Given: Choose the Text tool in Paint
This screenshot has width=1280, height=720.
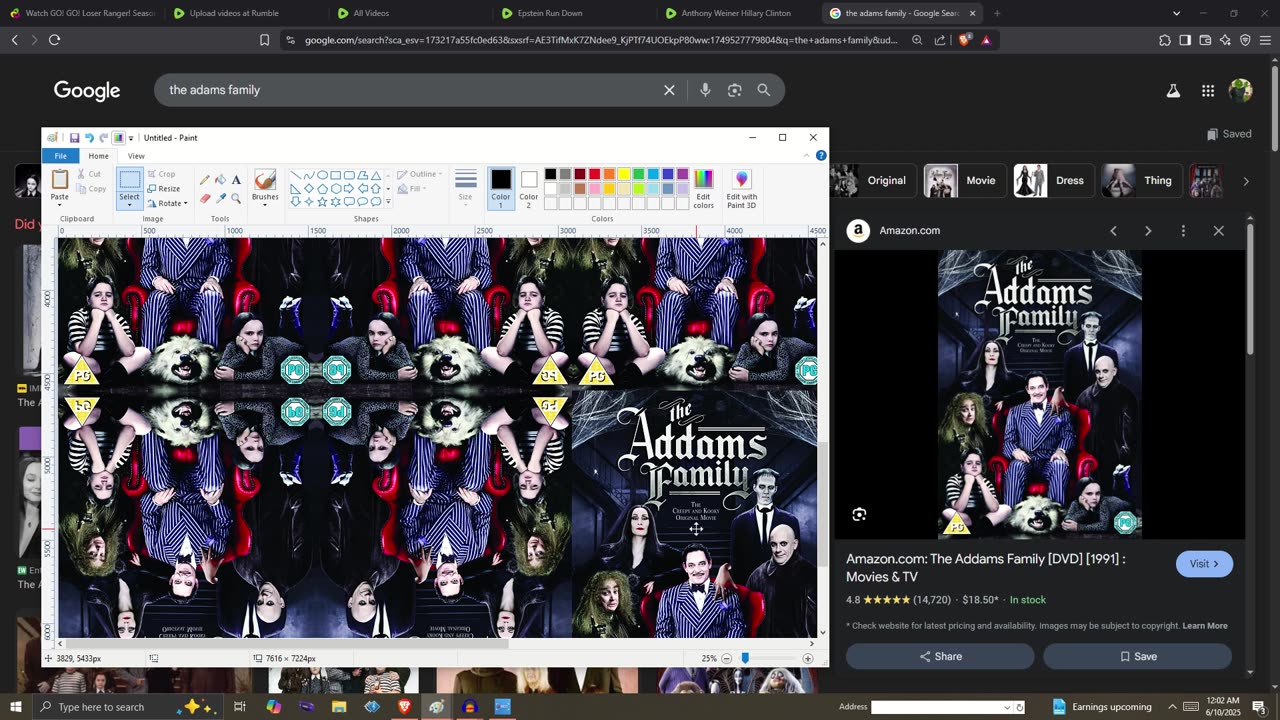Looking at the screenshot, I should click(236, 180).
